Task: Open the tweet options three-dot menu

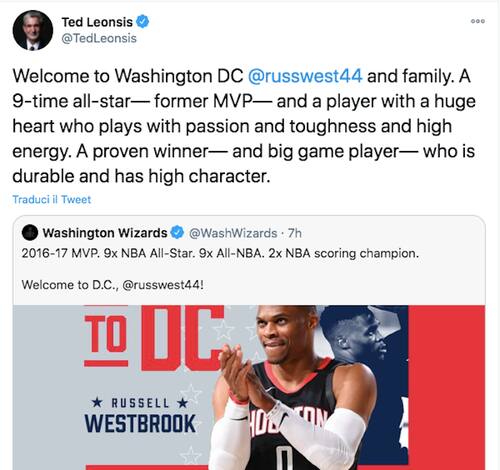Action: 477,21
